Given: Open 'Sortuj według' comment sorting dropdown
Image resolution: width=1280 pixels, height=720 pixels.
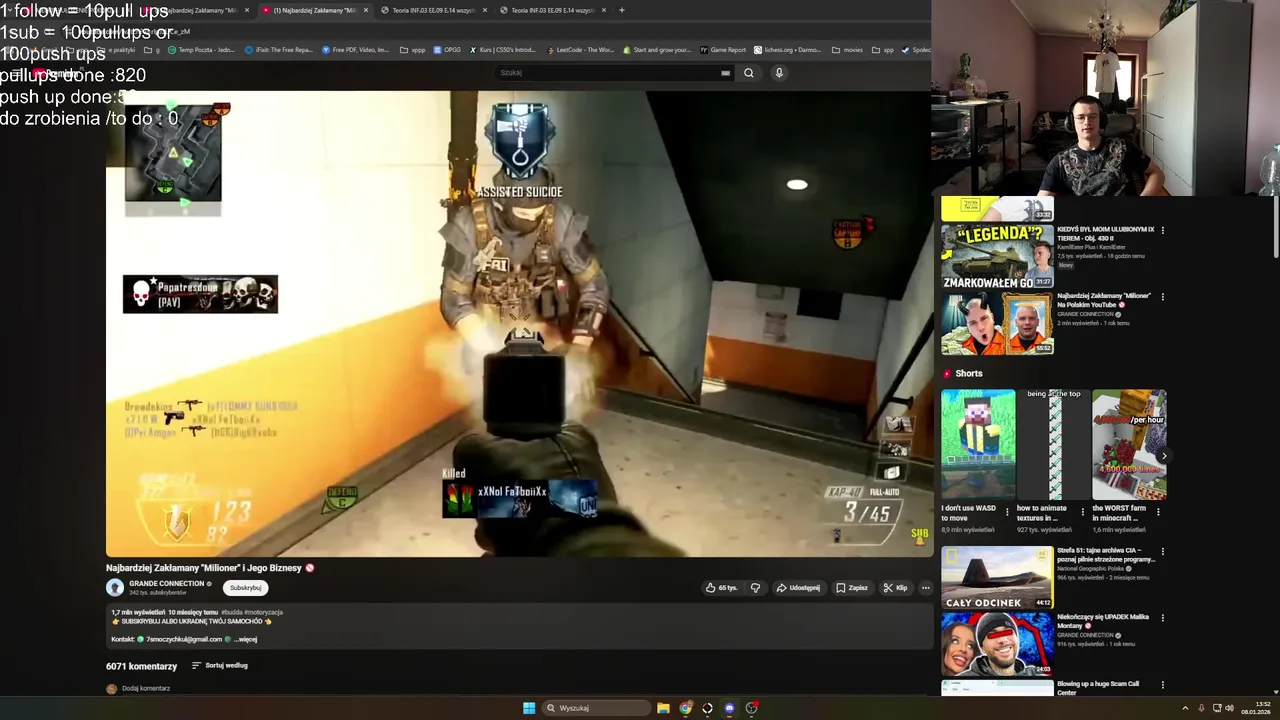Looking at the screenshot, I should [220, 666].
